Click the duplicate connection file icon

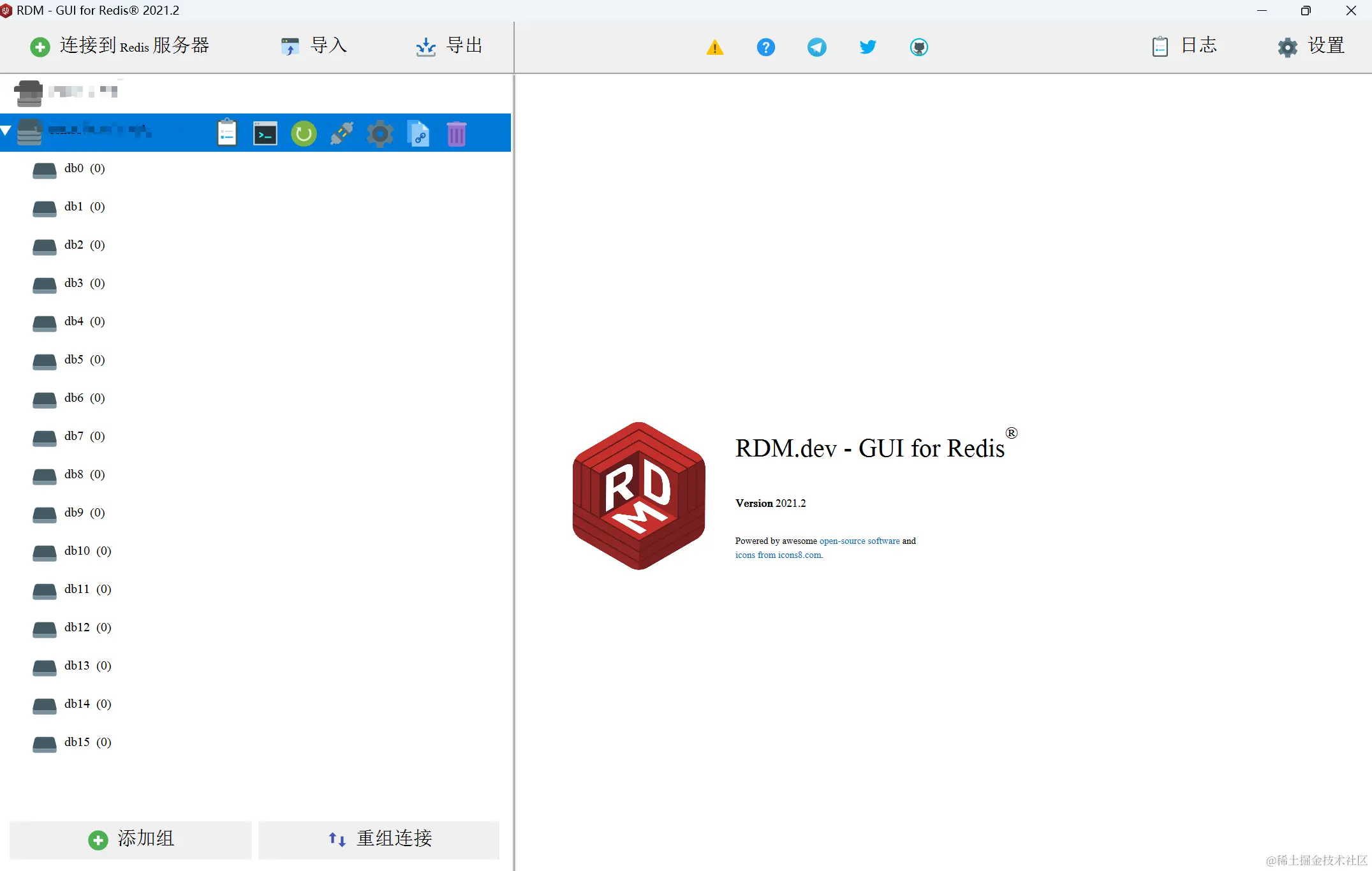coord(418,133)
